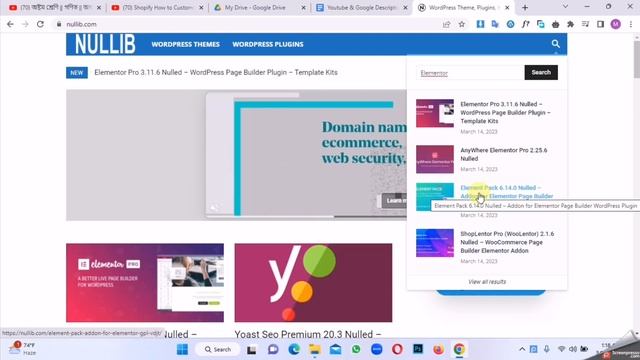Open the WORDPRESS PLUGINS menu
Image resolution: width=640 pixels, height=360 pixels.
268,44
